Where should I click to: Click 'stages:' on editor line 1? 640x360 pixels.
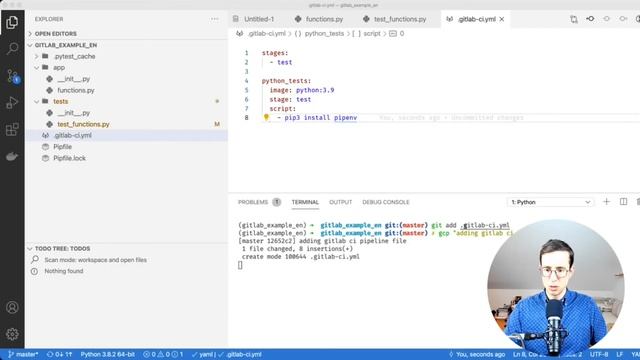(275, 53)
